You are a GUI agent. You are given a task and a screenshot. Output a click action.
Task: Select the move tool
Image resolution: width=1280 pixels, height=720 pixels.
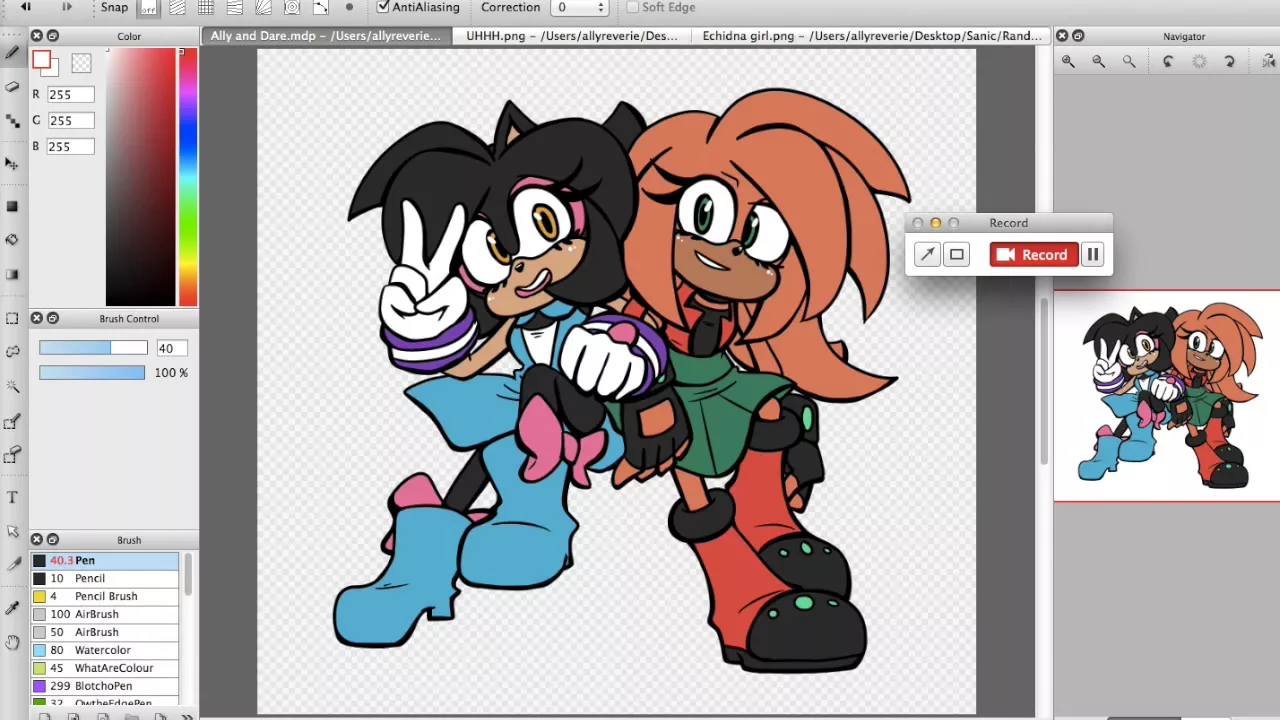tap(12, 163)
